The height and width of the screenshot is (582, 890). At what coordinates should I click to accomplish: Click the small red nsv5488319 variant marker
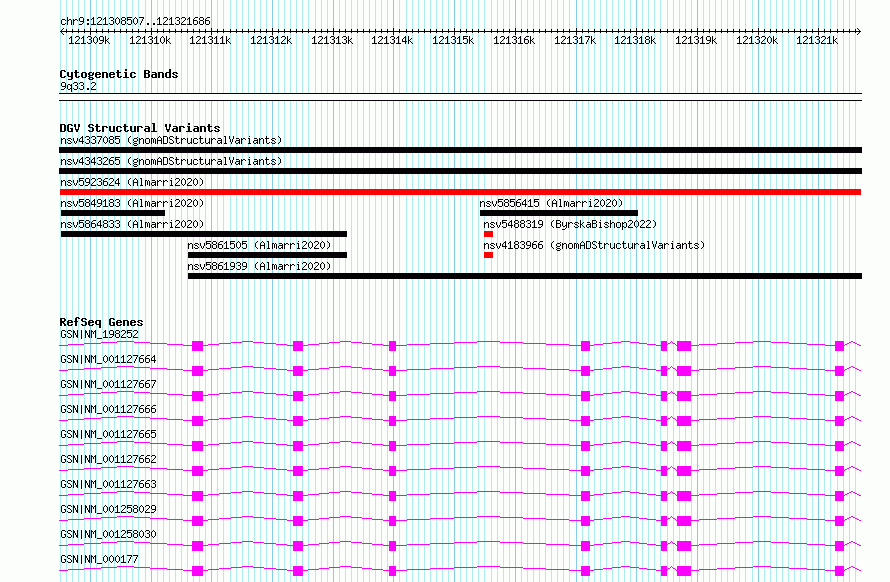pos(488,235)
